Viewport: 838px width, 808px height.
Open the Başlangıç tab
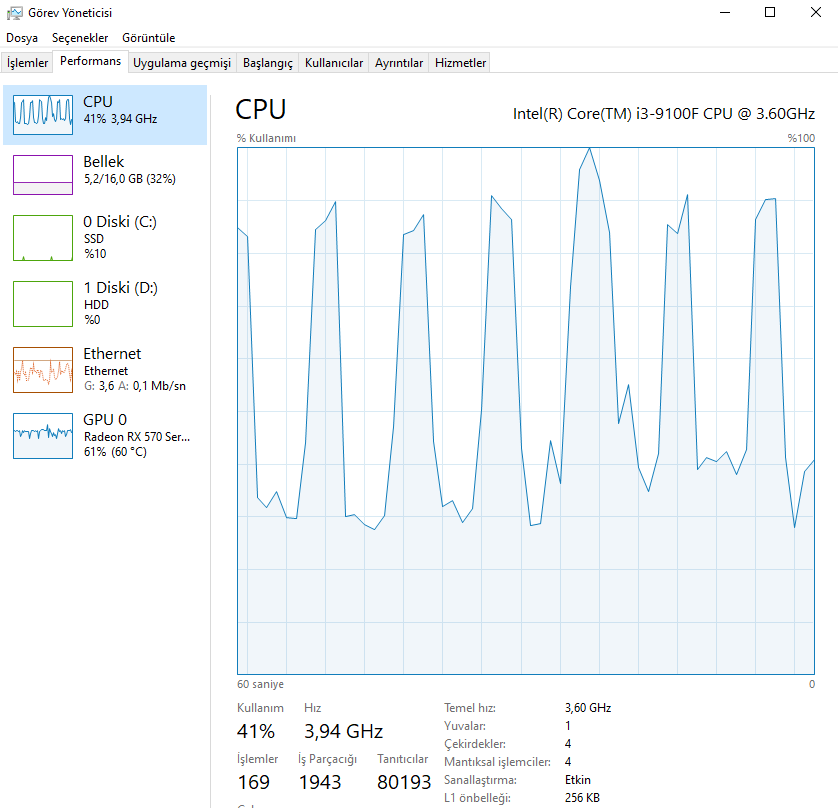268,63
